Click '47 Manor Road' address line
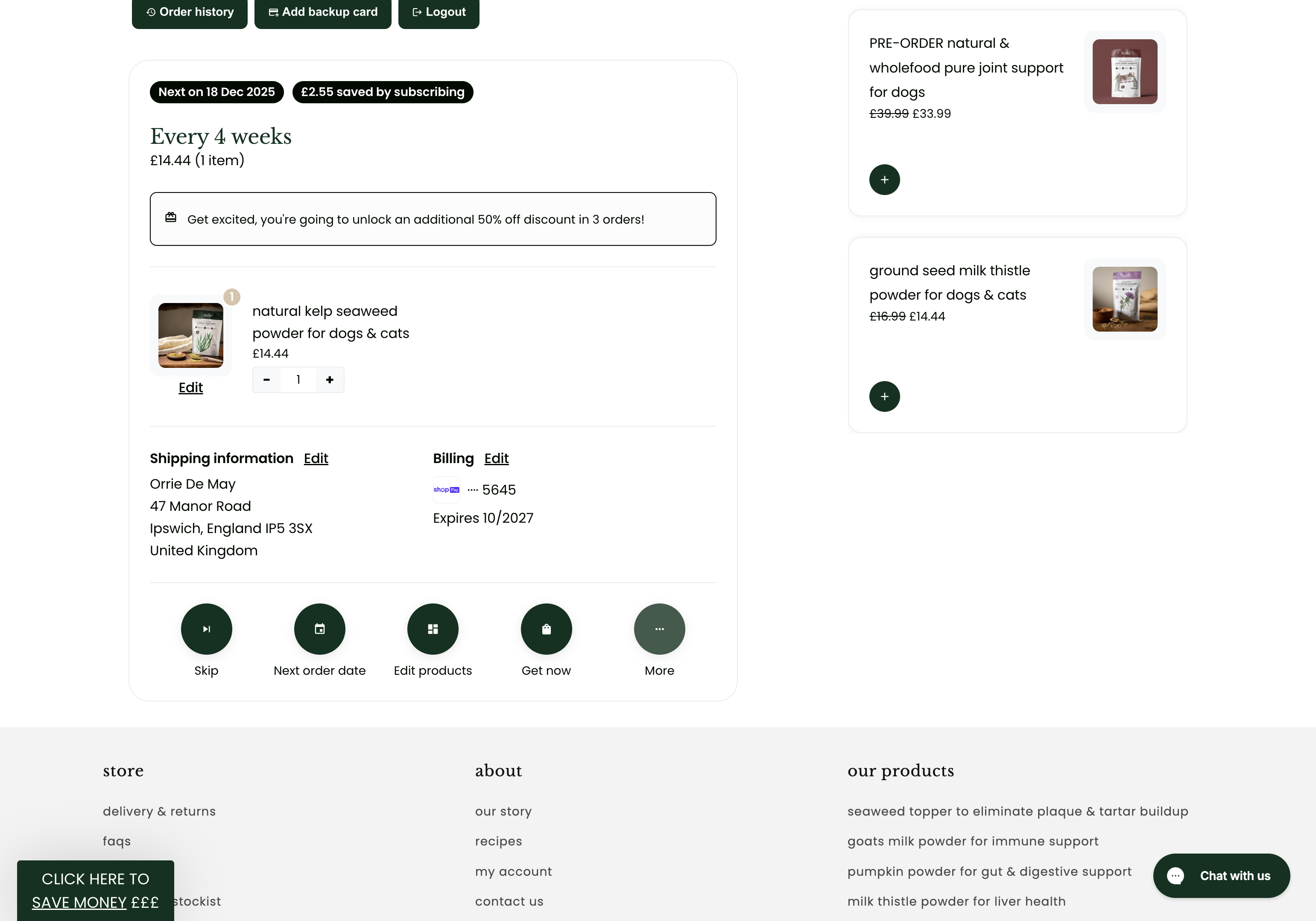Image resolution: width=1316 pixels, height=921 pixels. 201,506
